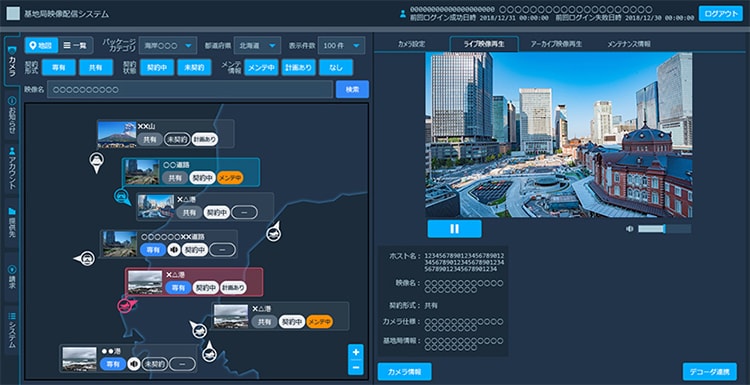Image resolution: width=750 pixels, height=385 pixels.
Task: Toggle the メンテ中 maintenance filter
Action: [x=261, y=67]
